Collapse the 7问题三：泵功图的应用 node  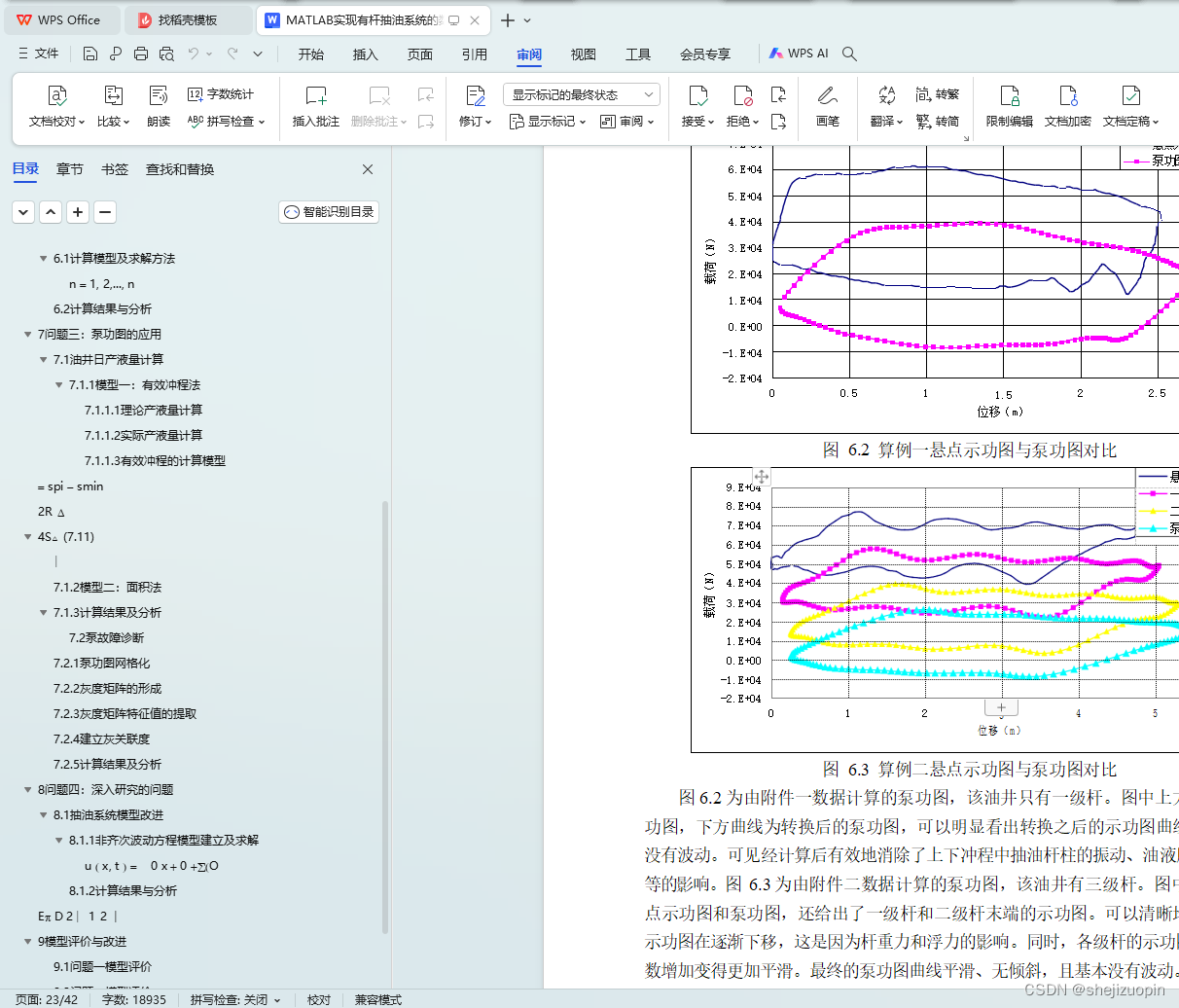[27, 335]
